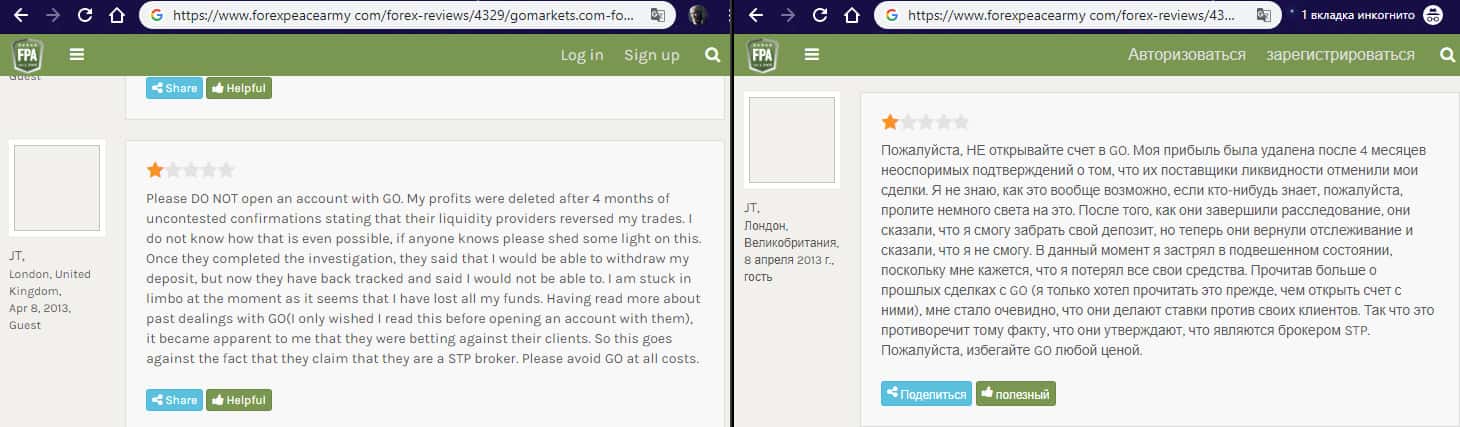
Task: Open the incognito profile icon
Action: click(1433, 16)
